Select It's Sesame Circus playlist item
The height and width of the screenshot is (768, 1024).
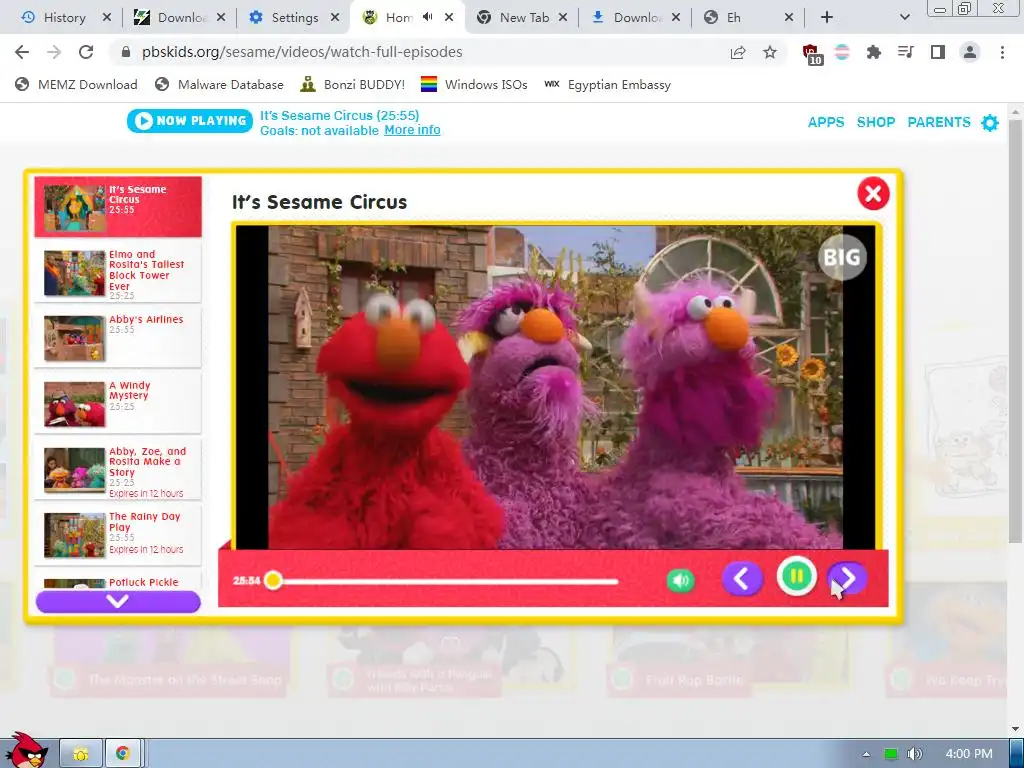click(x=118, y=206)
